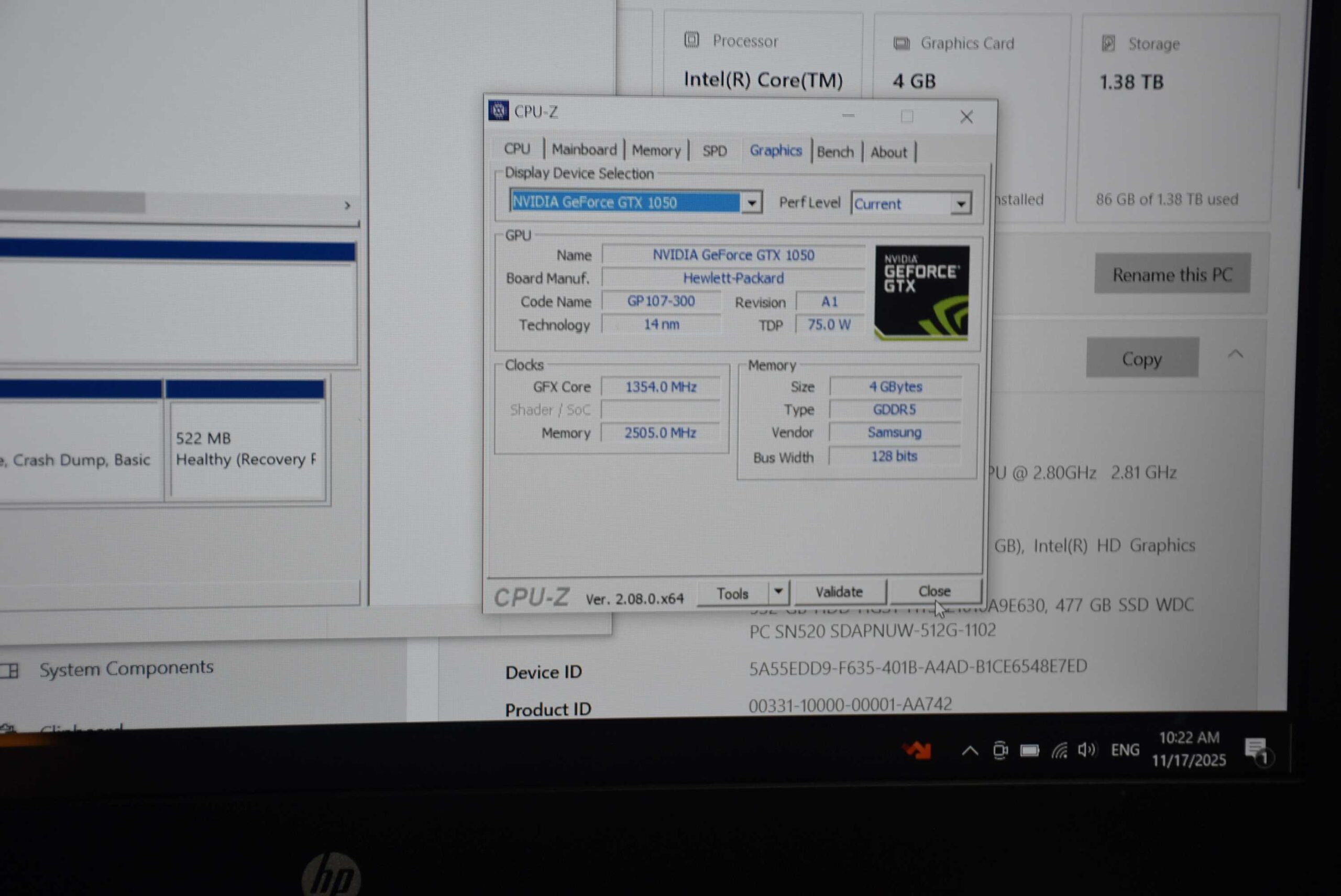Image resolution: width=1341 pixels, height=896 pixels.
Task: Click the orange arrow tray icon
Action: tap(918, 750)
